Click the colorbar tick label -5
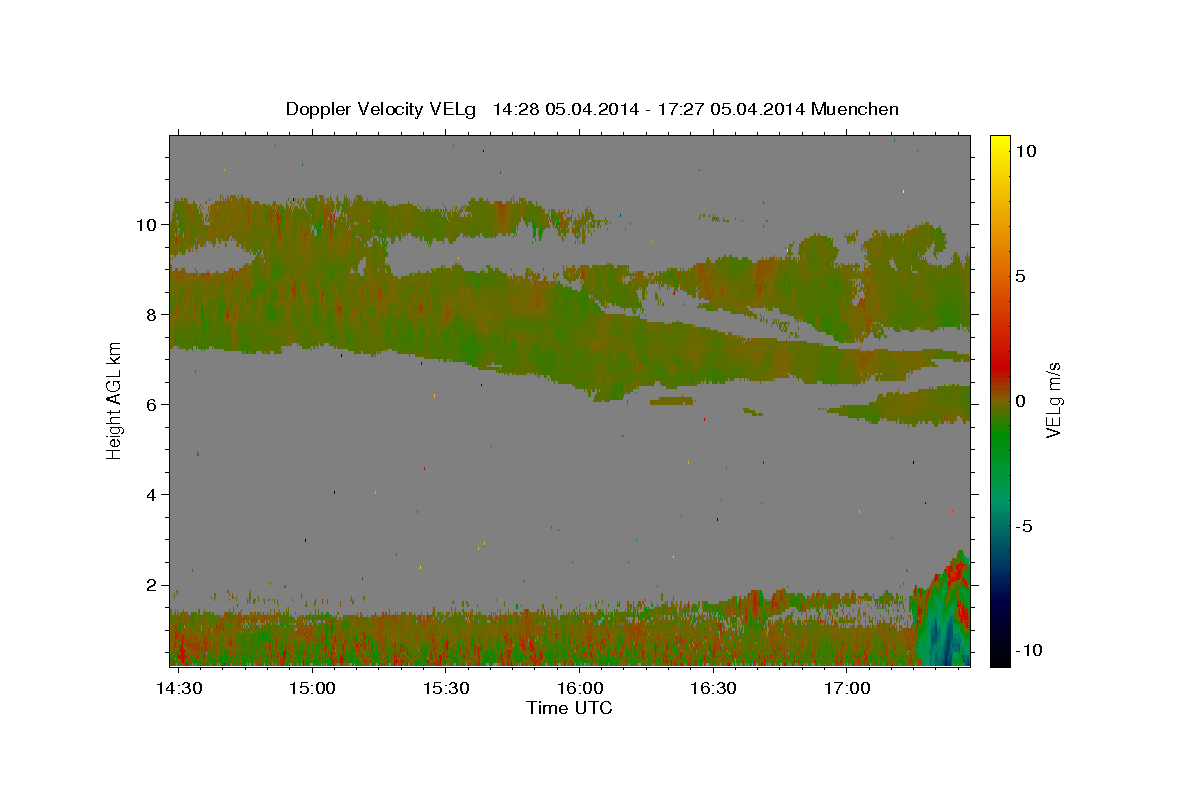The width and height of the screenshot is (1200, 800). [1024, 526]
